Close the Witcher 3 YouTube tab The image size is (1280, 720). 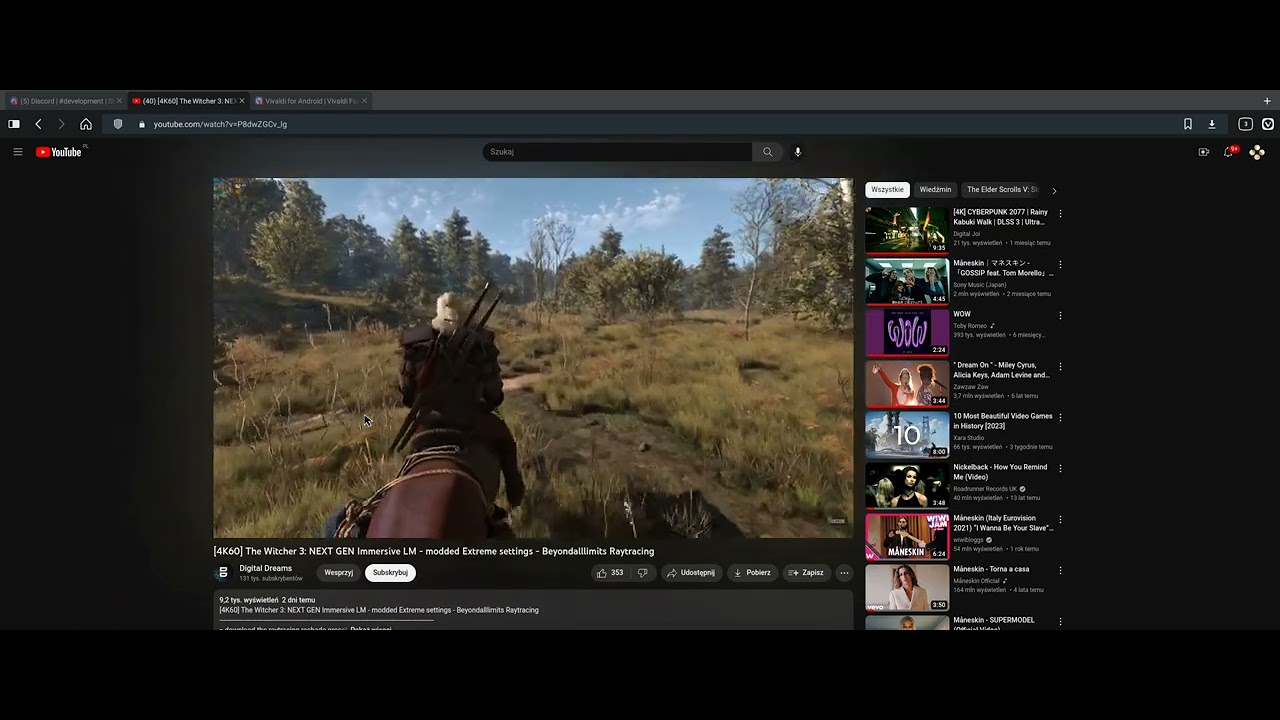coord(242,101)
